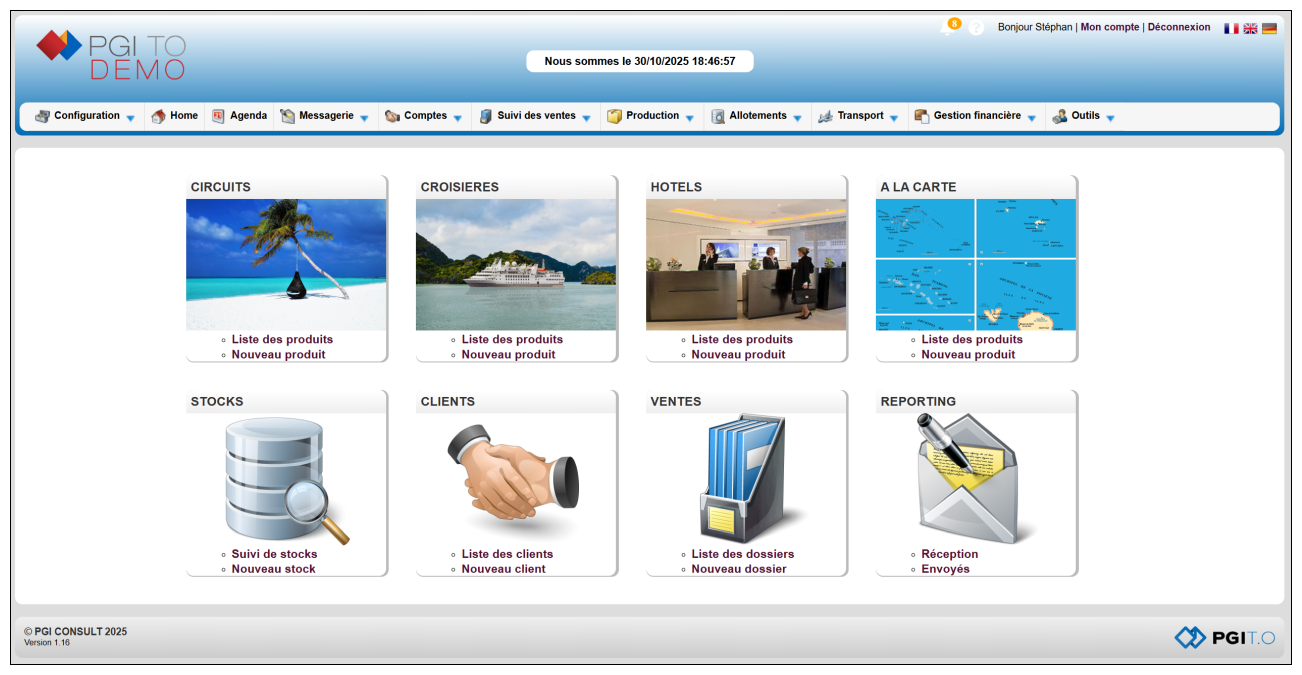Open Nouveau dossier under Ventes
This screenshot has height=675, width=1302.
pyautogui.click(x=739, y=569)
